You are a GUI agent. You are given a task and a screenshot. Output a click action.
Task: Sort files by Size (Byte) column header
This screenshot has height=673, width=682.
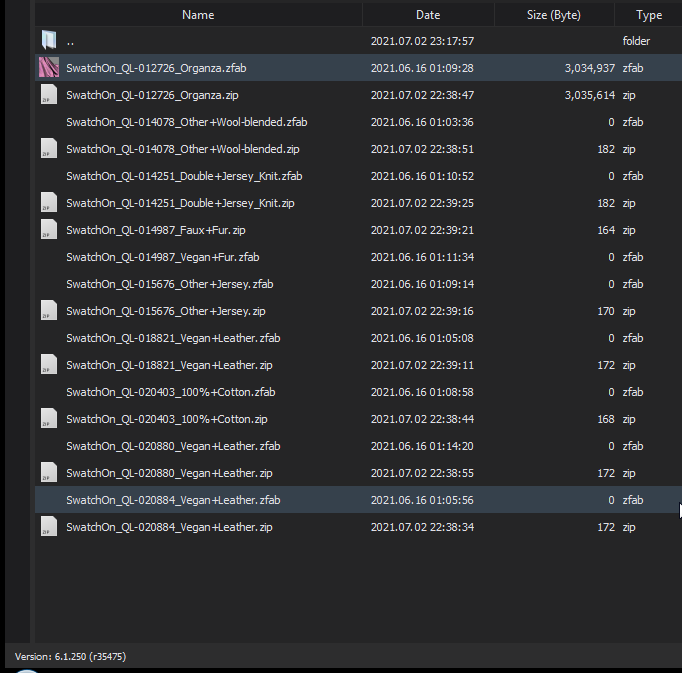coord(554,15)
